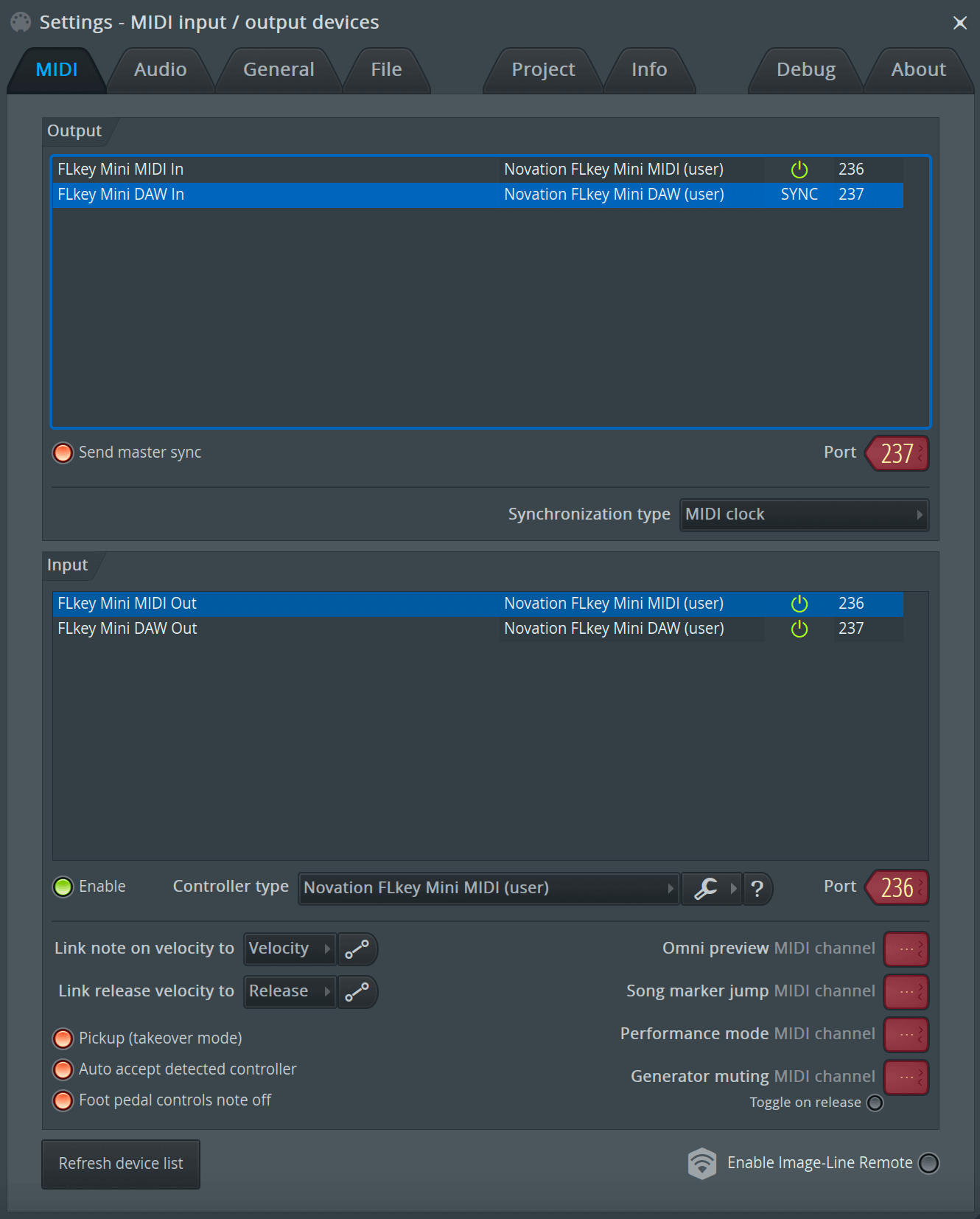Click the Image-Line Remote wifi shield icon
Viewport: 980px width, 1219px height.
pyautogui.click(x=702, y=1164)
